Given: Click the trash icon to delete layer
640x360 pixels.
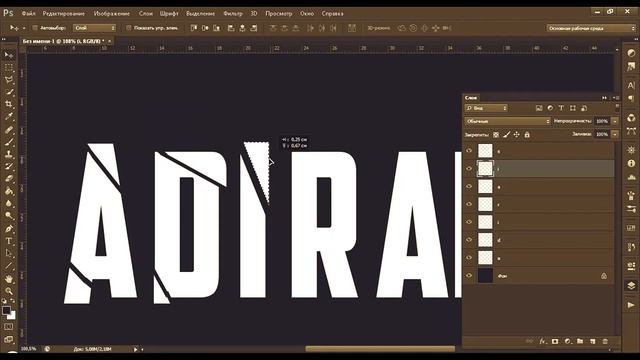Looking at the screenshot, I should pos(605,341).
